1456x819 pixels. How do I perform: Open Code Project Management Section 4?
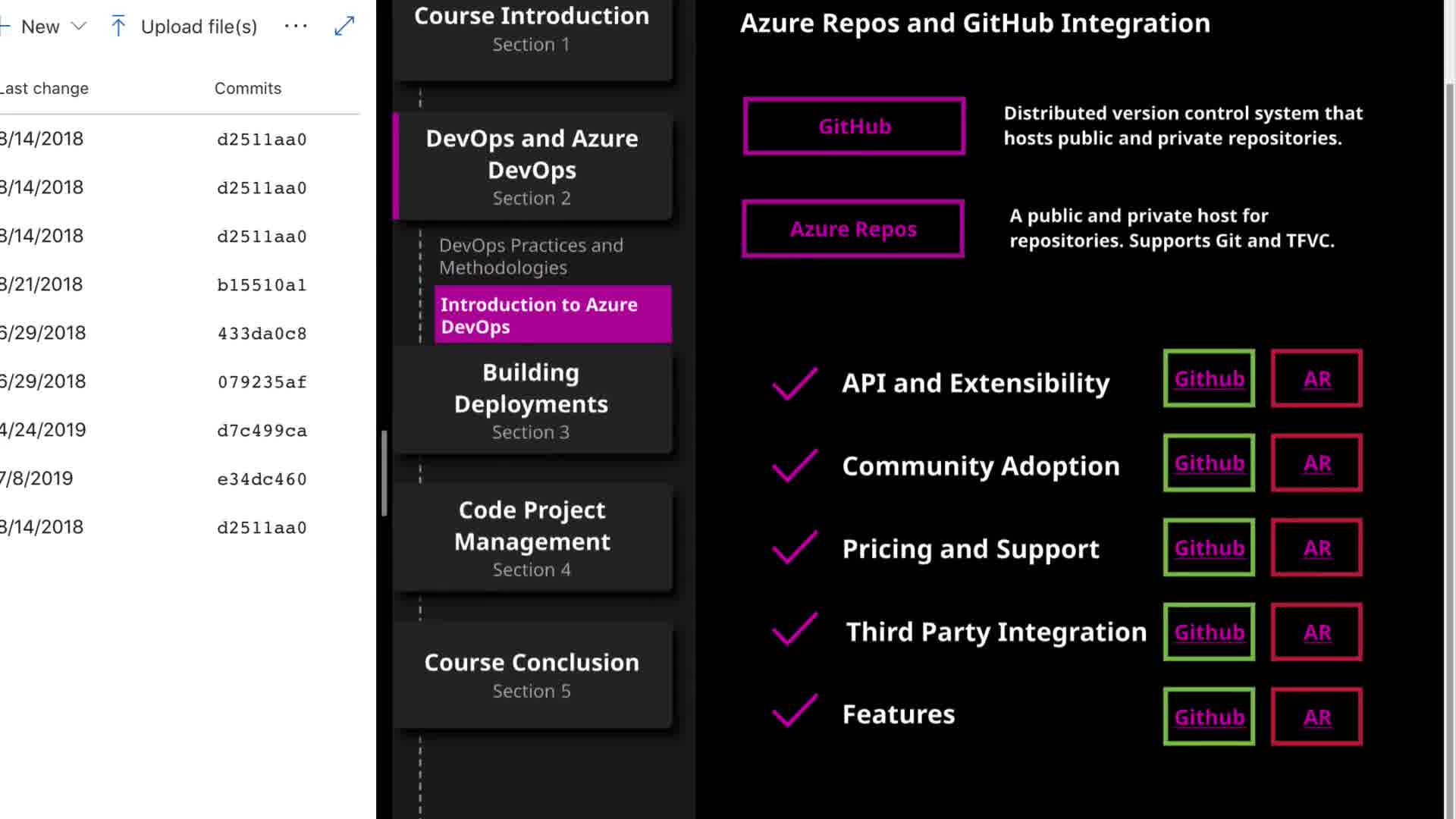point(532,538)
